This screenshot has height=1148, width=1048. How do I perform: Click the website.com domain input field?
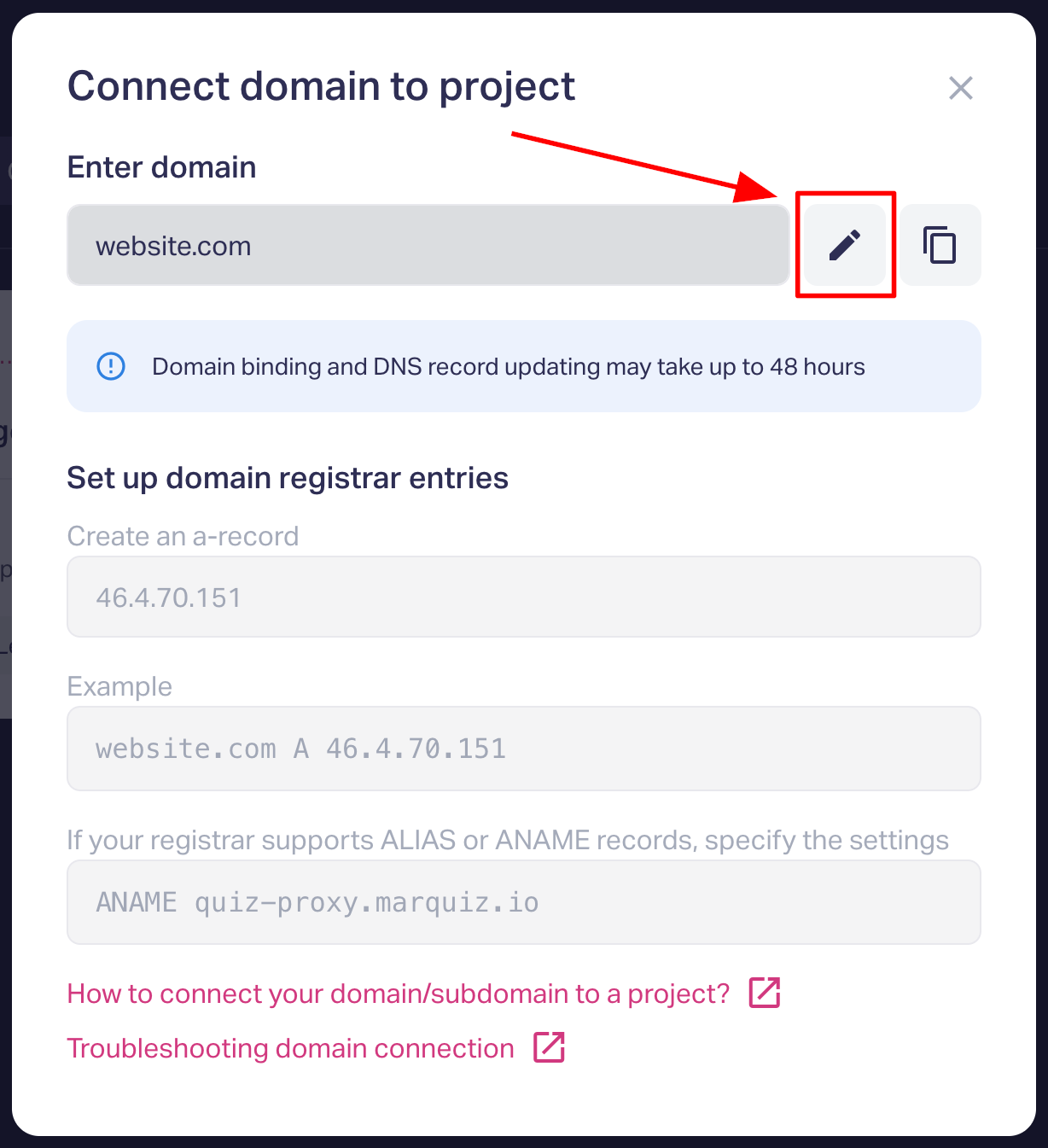(428, 246)
